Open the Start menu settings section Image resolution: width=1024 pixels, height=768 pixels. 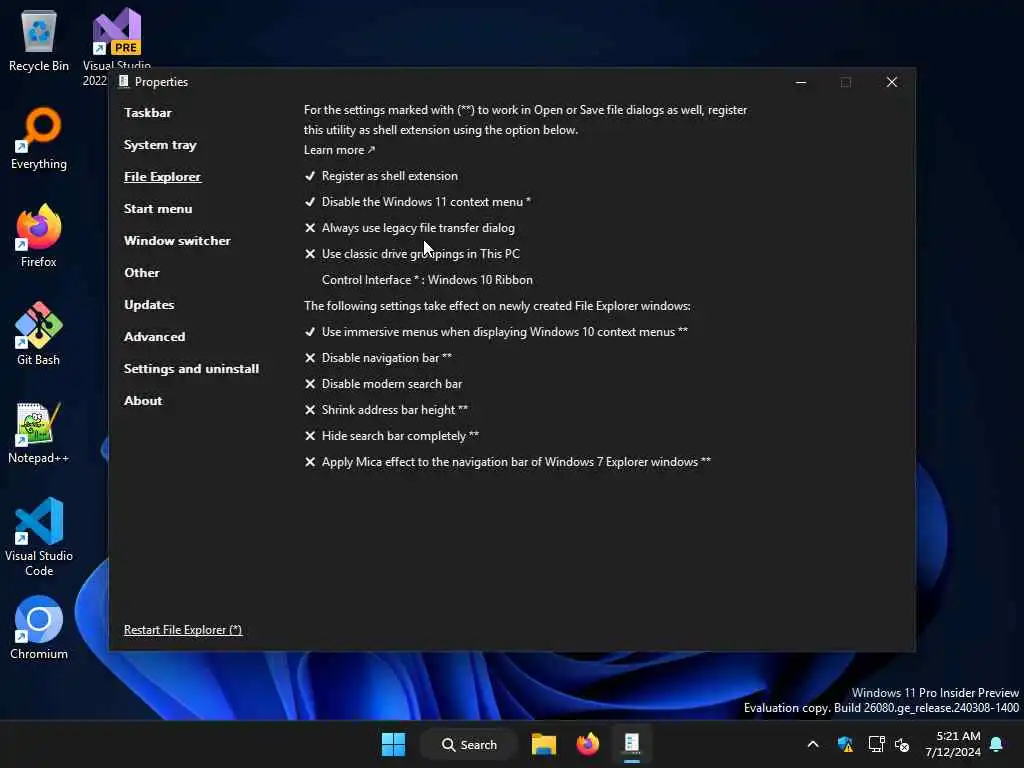158,208
